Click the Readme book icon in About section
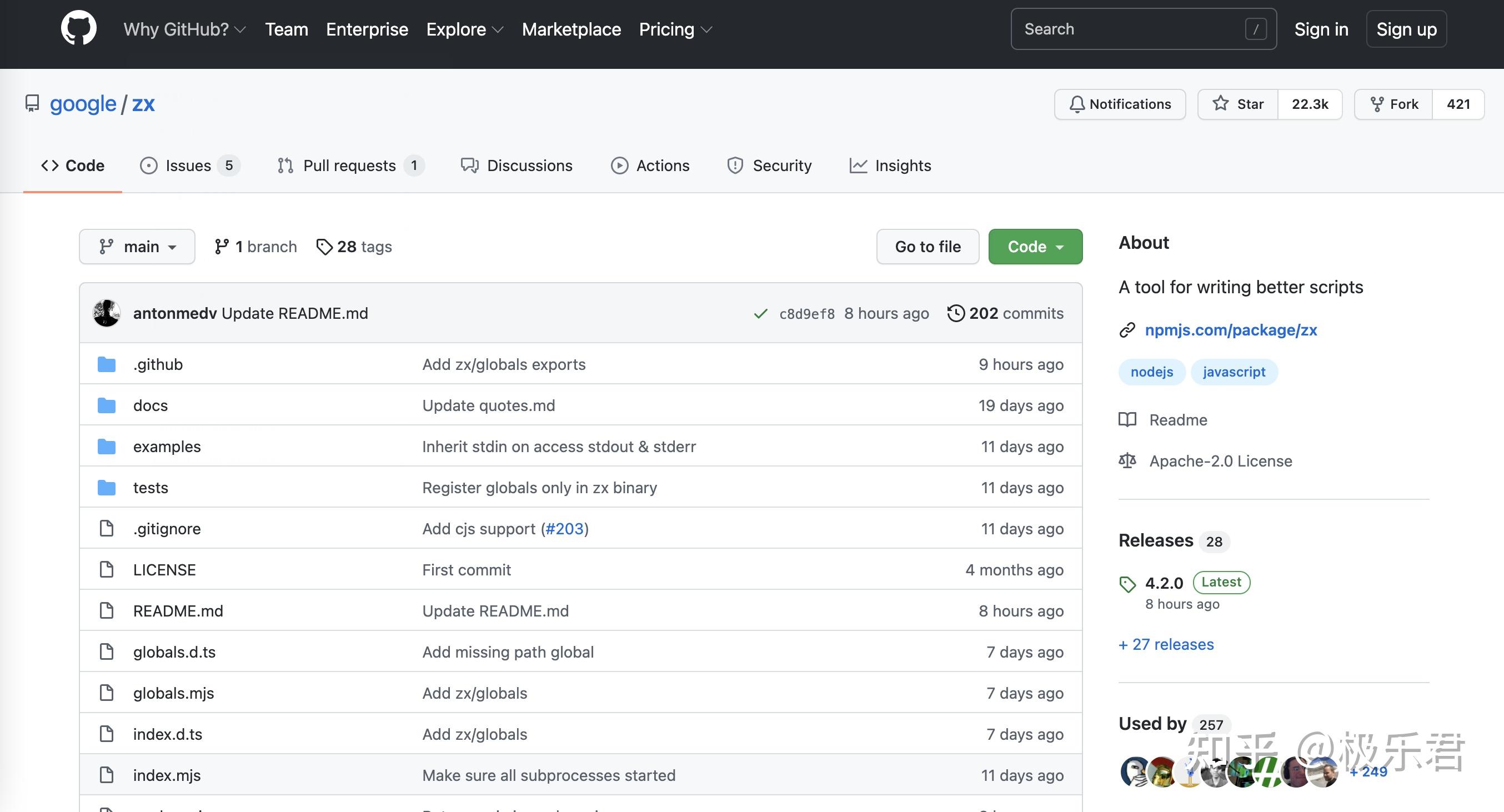This screenshot has width=1504, height=812. click(x=1127, y=420)
